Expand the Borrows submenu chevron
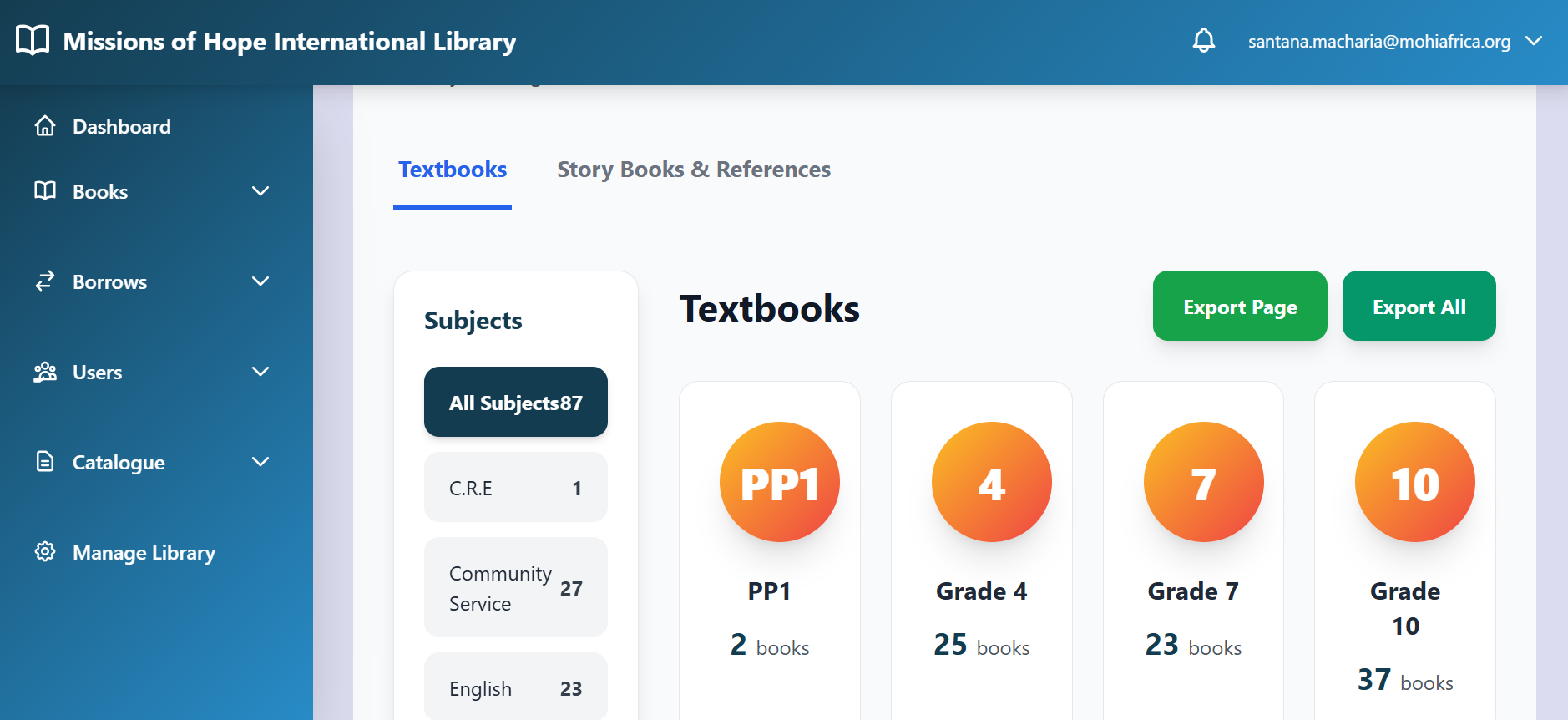Screen dimensions: 1568x720 260,281
